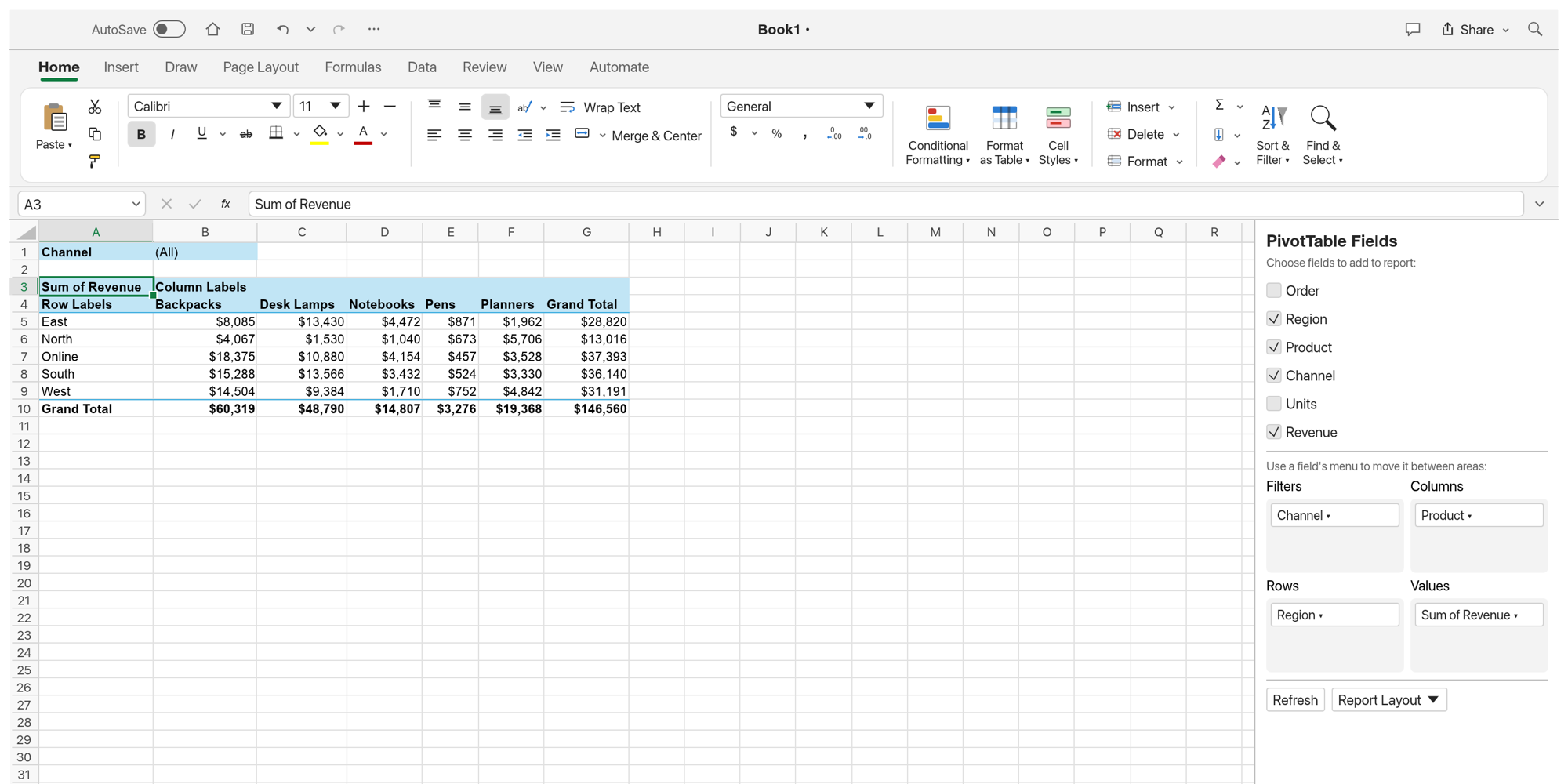Apply Strikethrough formatting
Image resolution: width=1568 pixels, height=784 pixels.
(x=246, y=134)
